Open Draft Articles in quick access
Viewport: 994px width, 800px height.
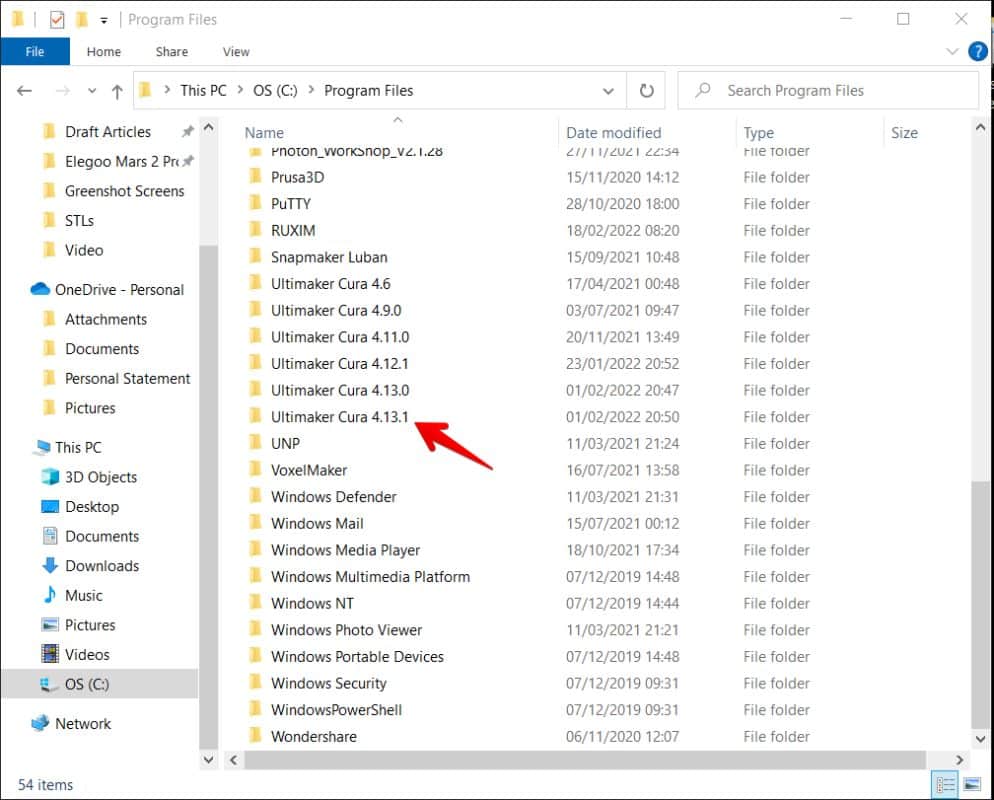point(108,131)
